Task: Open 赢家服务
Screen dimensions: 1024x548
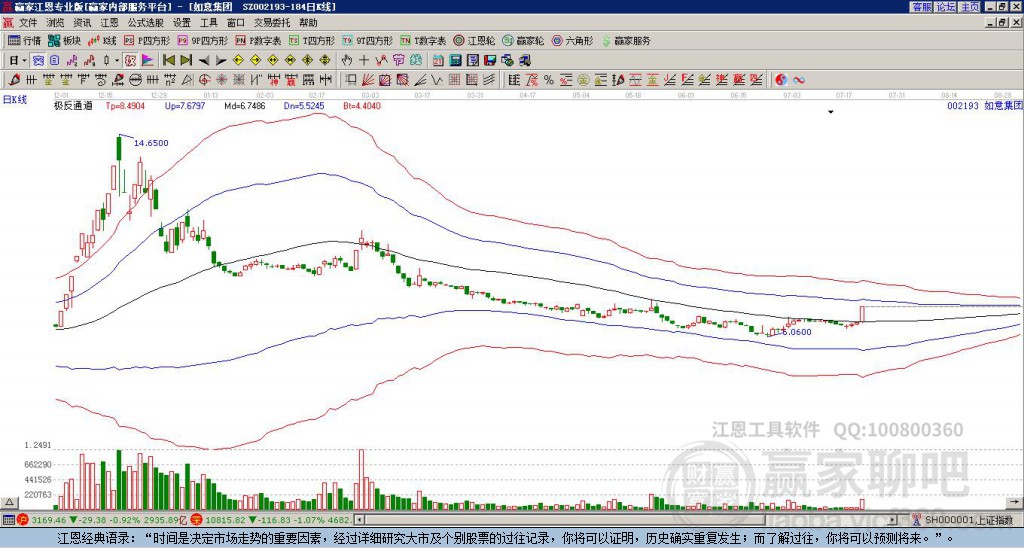Action: [626, 40]
